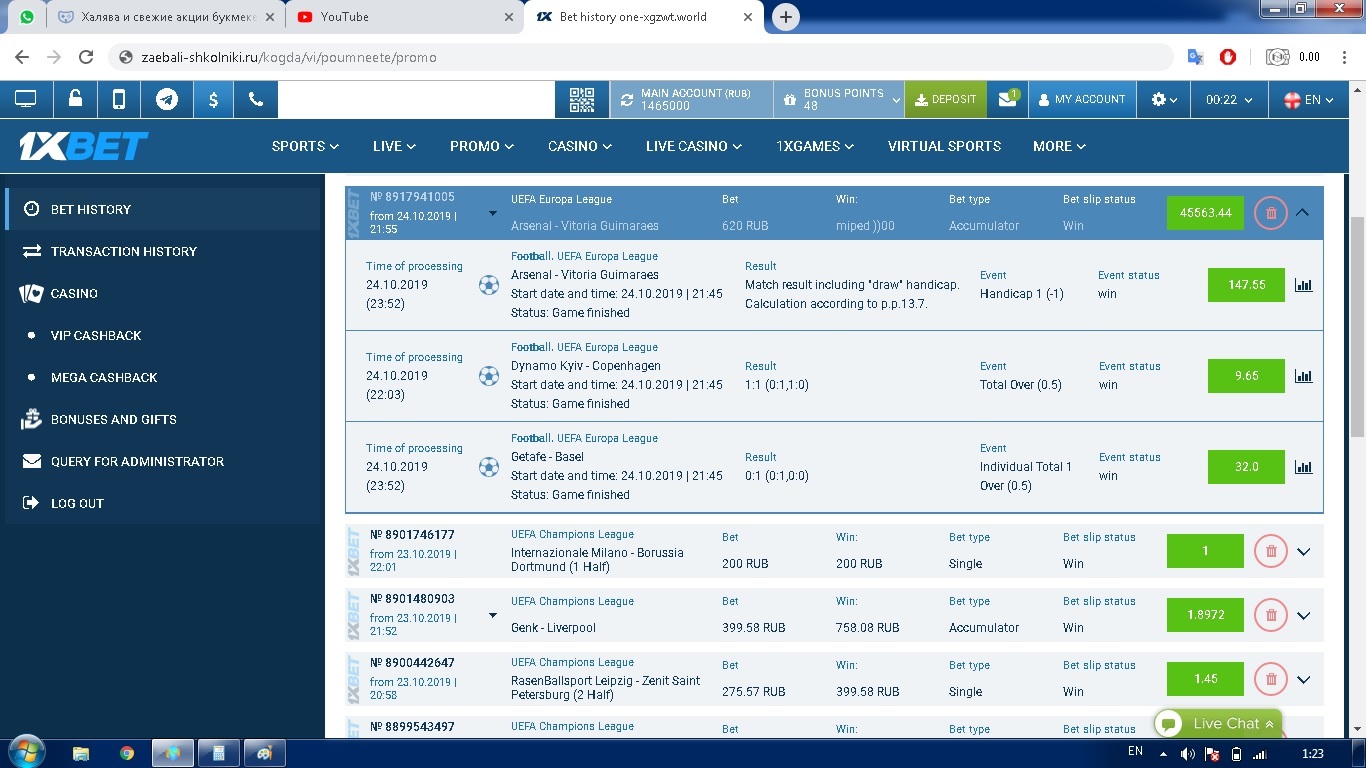Click the telephone callback icon
The height and width of the screenshot is (768, 1366).
(256, 99)
